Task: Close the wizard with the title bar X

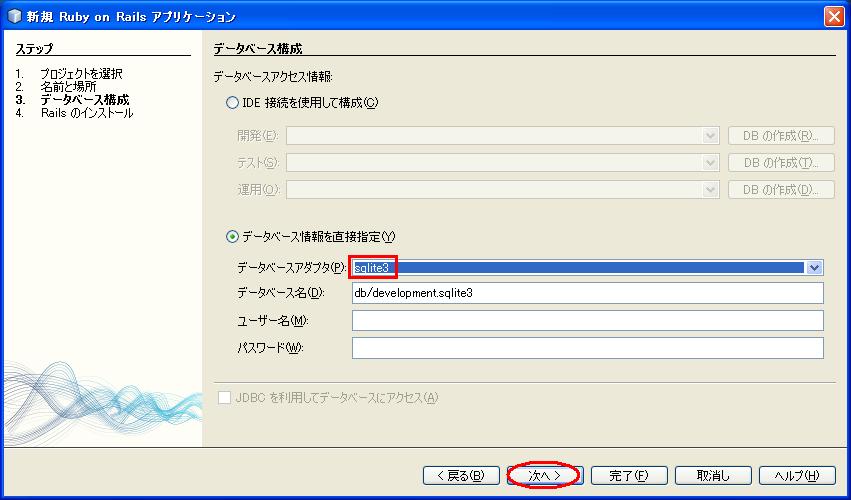Action: pos(834,16)
